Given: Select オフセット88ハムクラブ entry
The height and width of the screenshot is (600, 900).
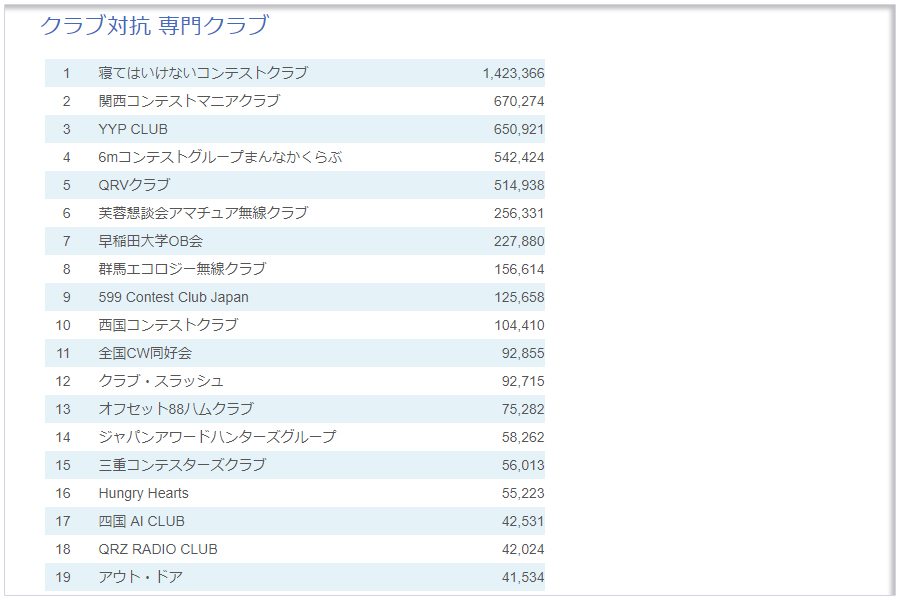Looking at the screenshot, I should tap(176, 409).
